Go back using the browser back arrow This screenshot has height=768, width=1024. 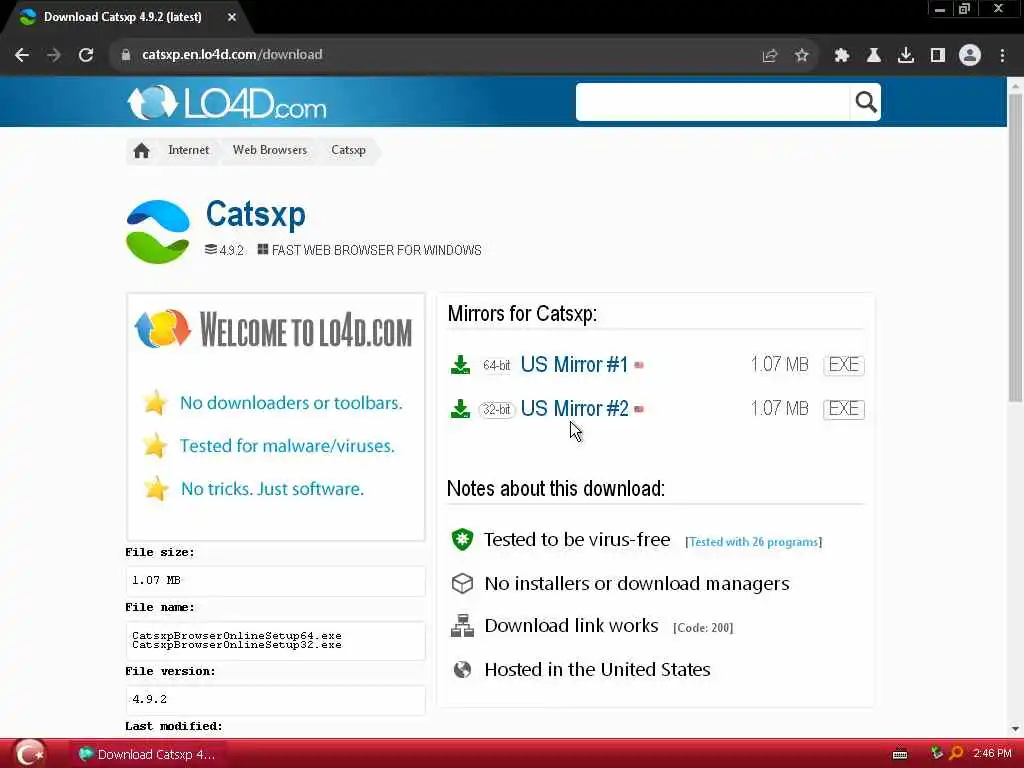point(22,55)
